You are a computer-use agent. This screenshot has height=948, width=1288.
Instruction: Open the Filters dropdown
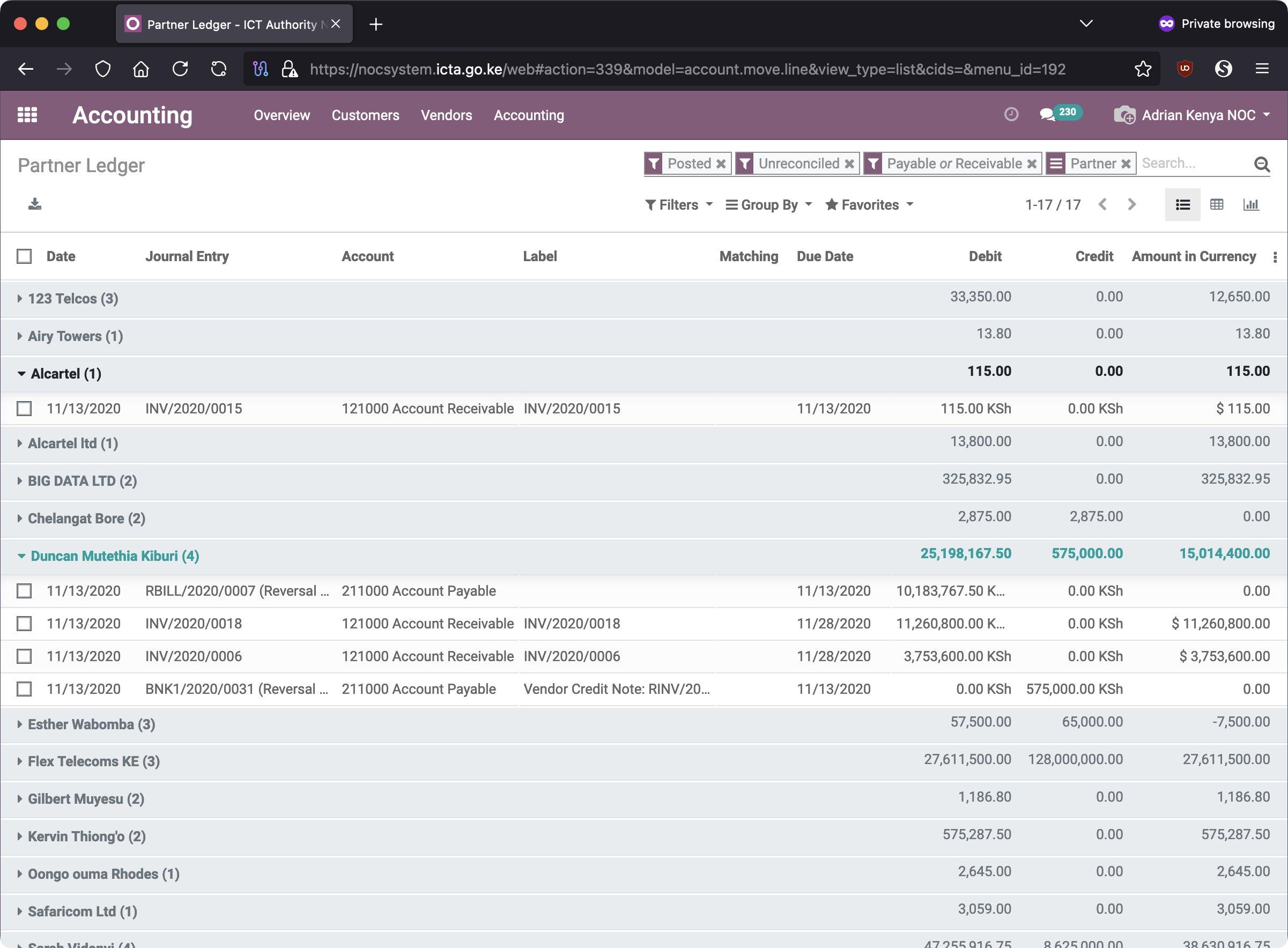(x=678, y=205)
